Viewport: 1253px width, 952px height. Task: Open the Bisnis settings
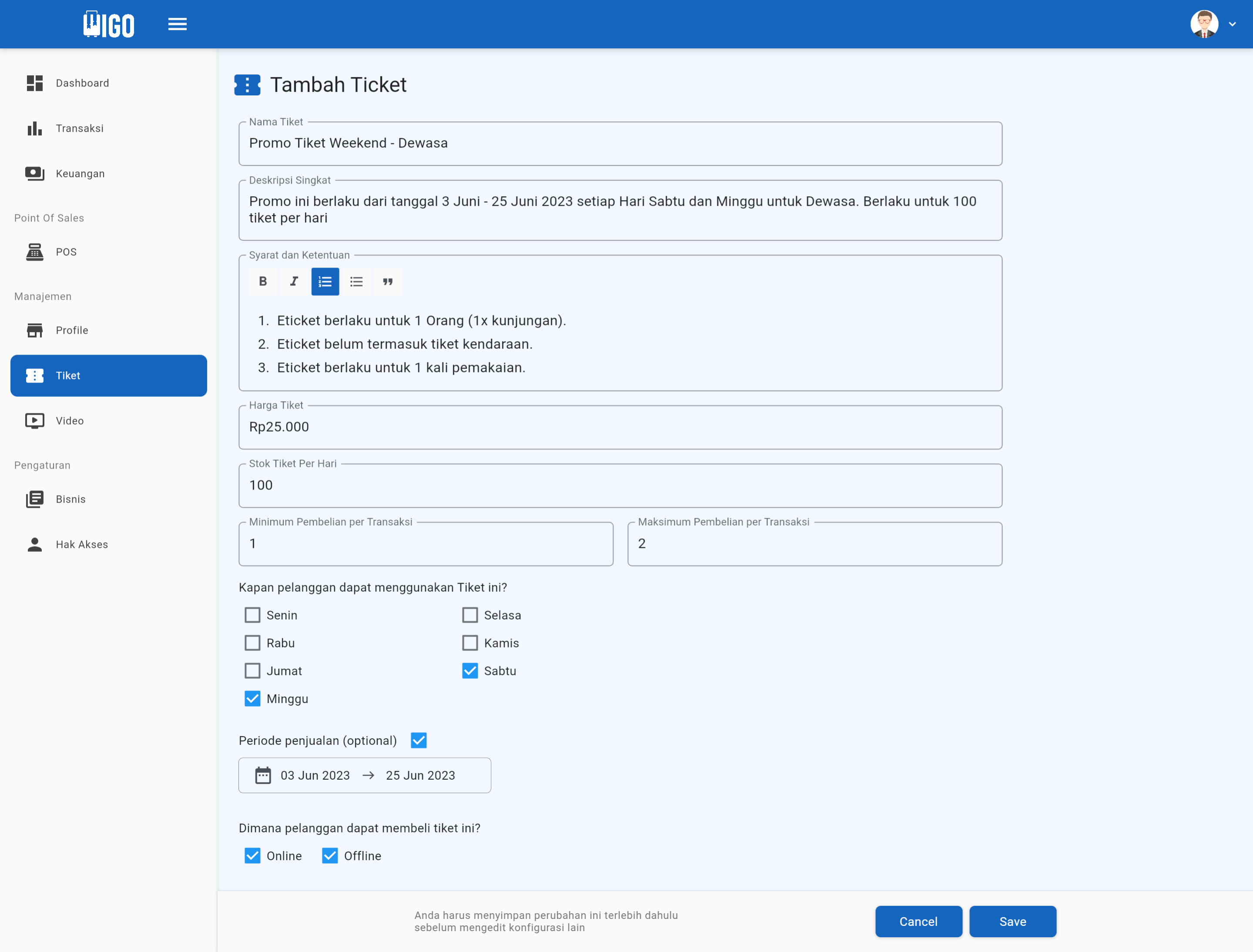pyautogui.click(x=70, y=499)
